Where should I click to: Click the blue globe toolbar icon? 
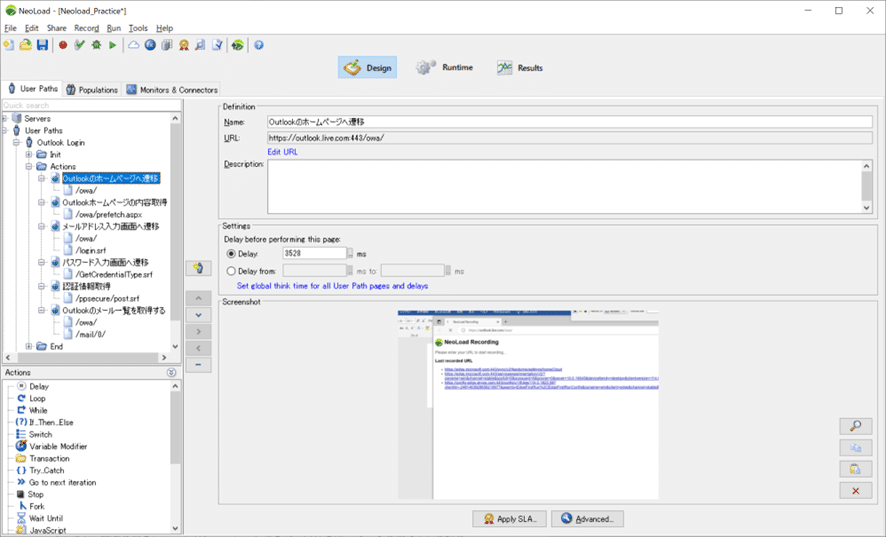tap(150, 45)
